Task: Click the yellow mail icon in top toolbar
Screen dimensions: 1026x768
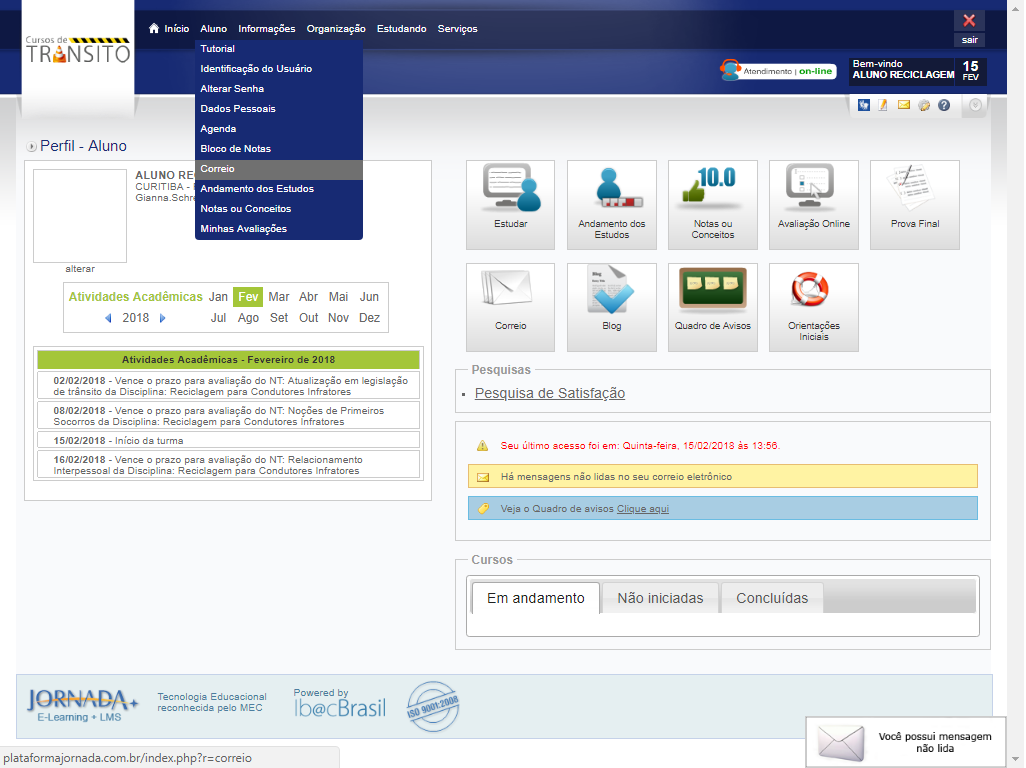Action: 904,105
